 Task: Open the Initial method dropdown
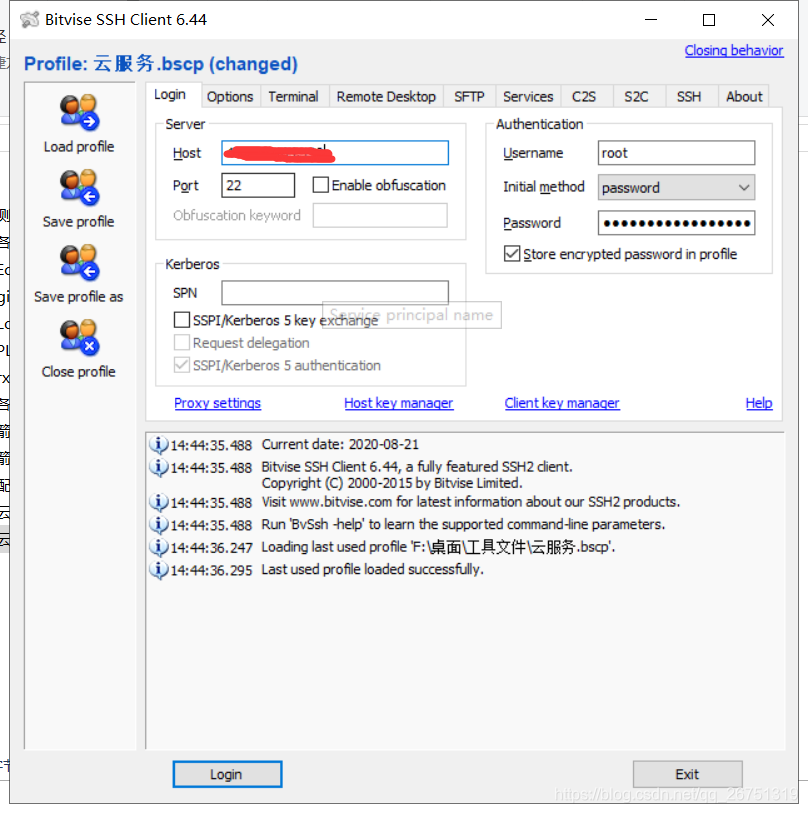click(x=676, y=187)
